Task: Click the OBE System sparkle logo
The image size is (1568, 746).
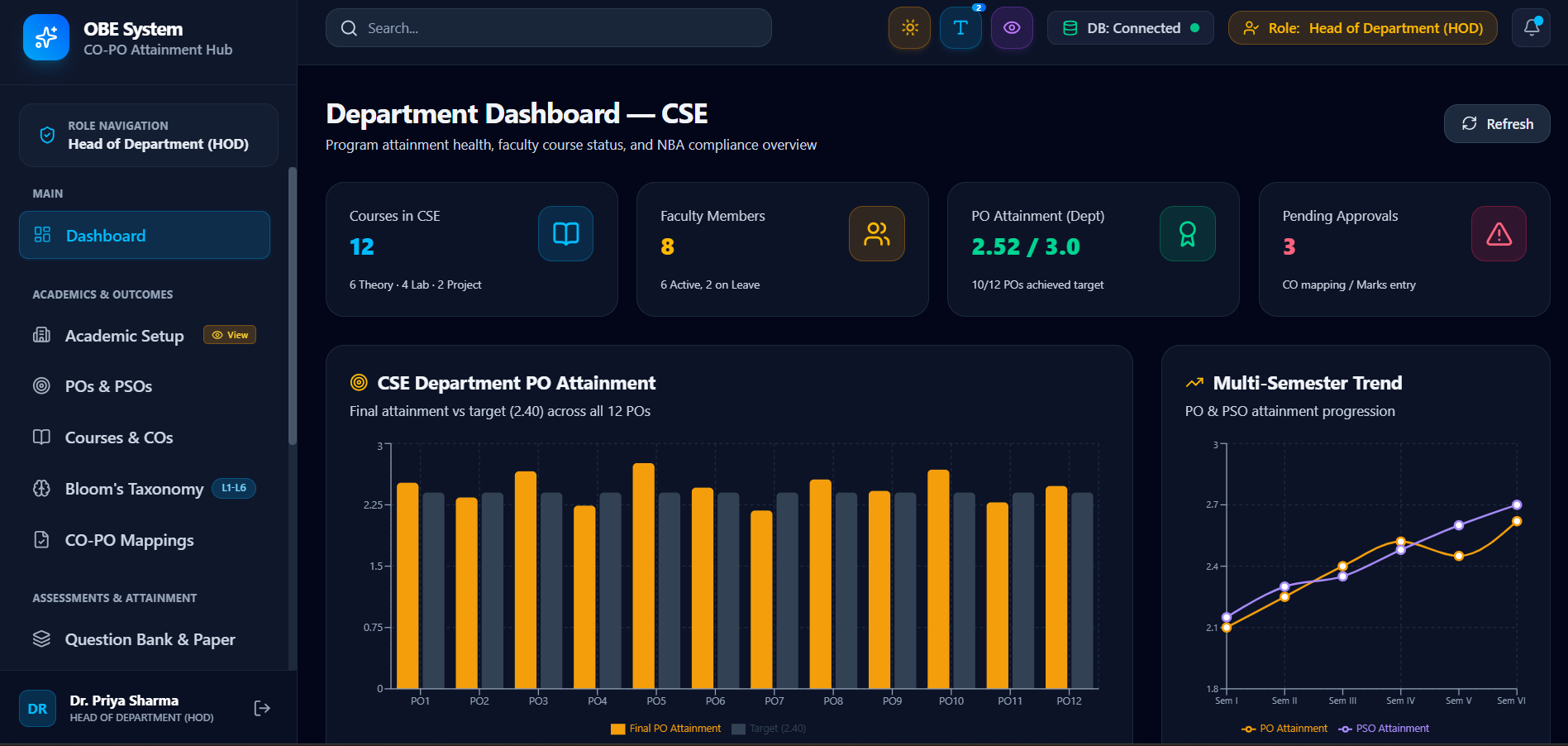Action: pyautogui.click(x=46, y=37)
